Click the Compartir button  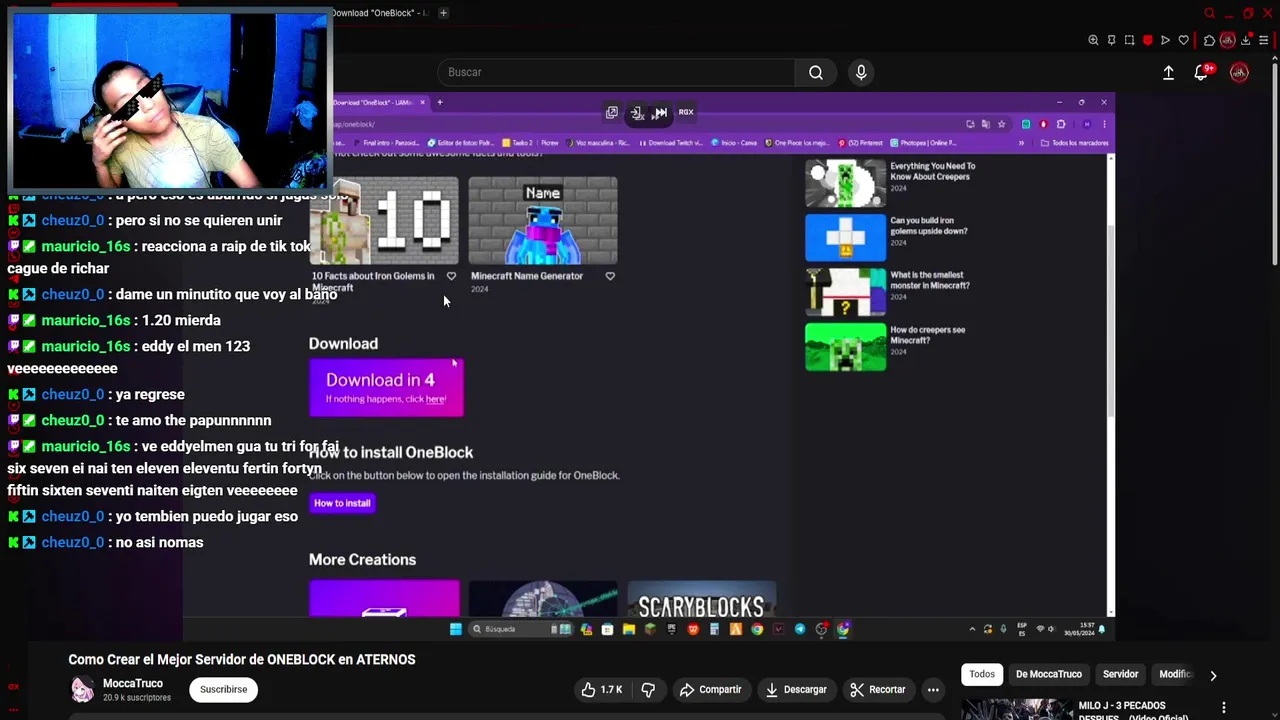[x=710, y=689]
